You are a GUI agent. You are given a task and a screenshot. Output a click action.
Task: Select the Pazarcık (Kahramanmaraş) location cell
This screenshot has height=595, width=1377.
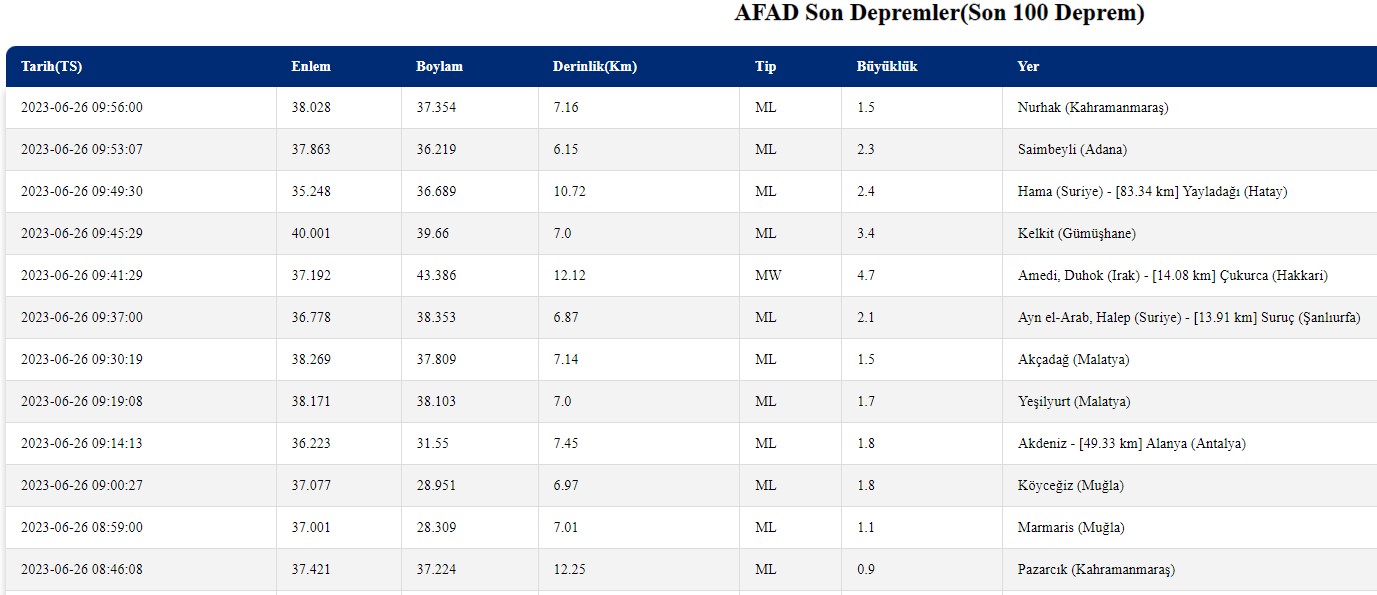1096,570
